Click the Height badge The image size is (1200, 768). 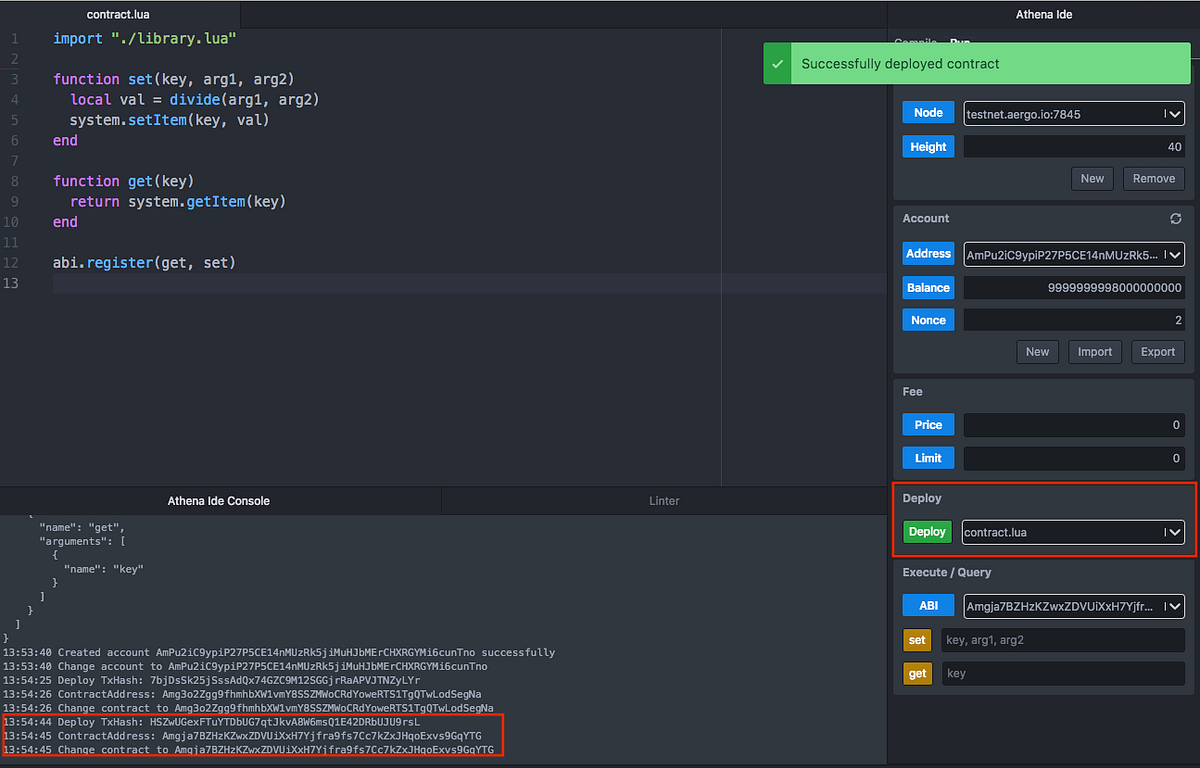click(928, 146)
